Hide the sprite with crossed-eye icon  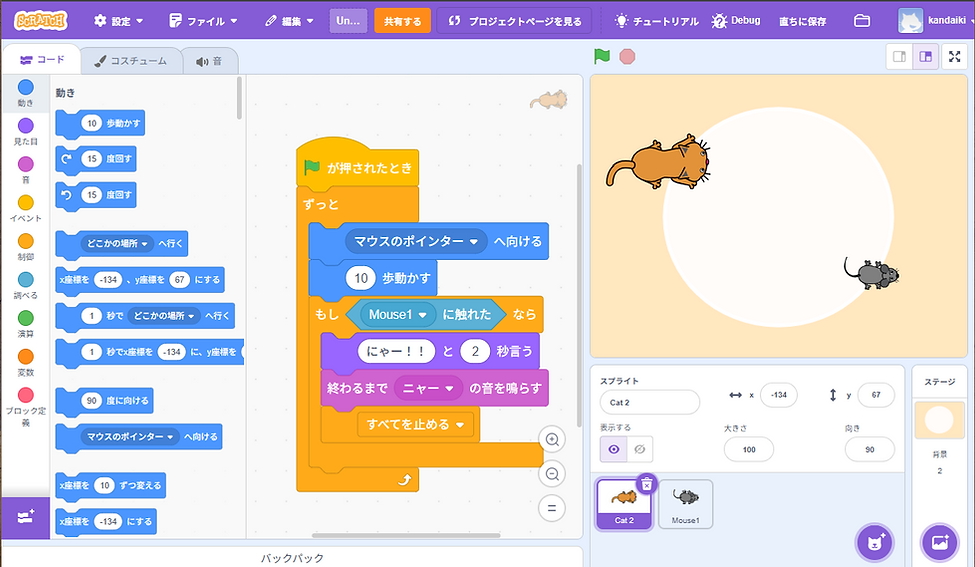[640, 449]
